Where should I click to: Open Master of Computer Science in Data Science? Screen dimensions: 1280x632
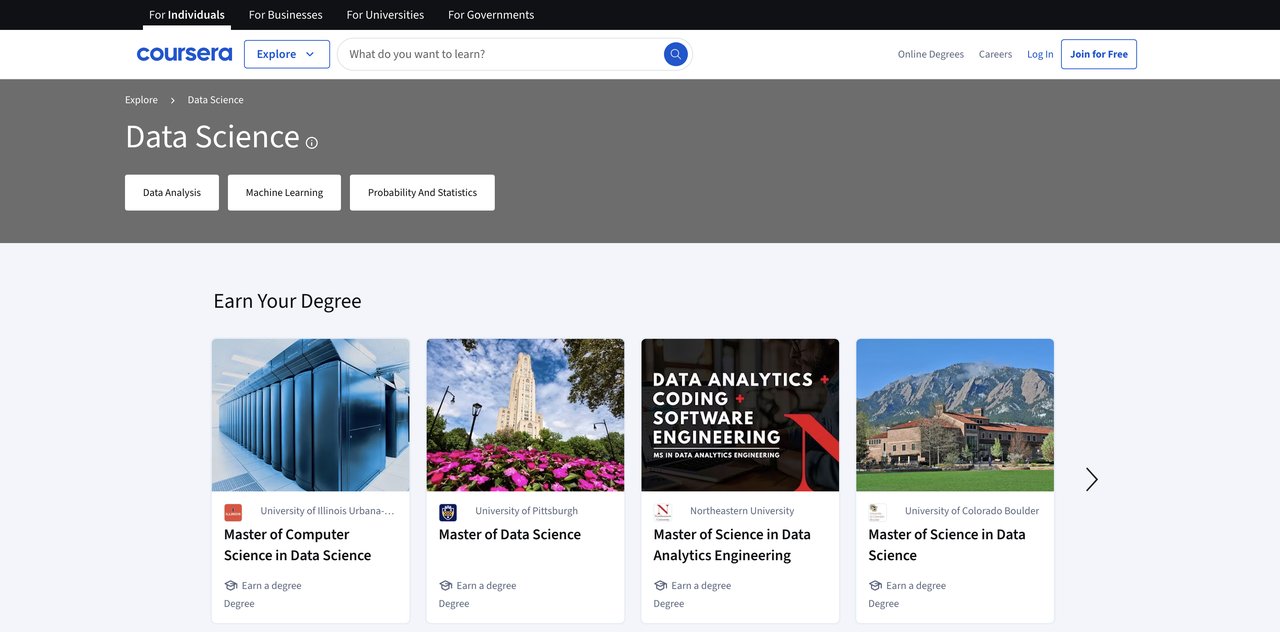(x=298, y=545)
